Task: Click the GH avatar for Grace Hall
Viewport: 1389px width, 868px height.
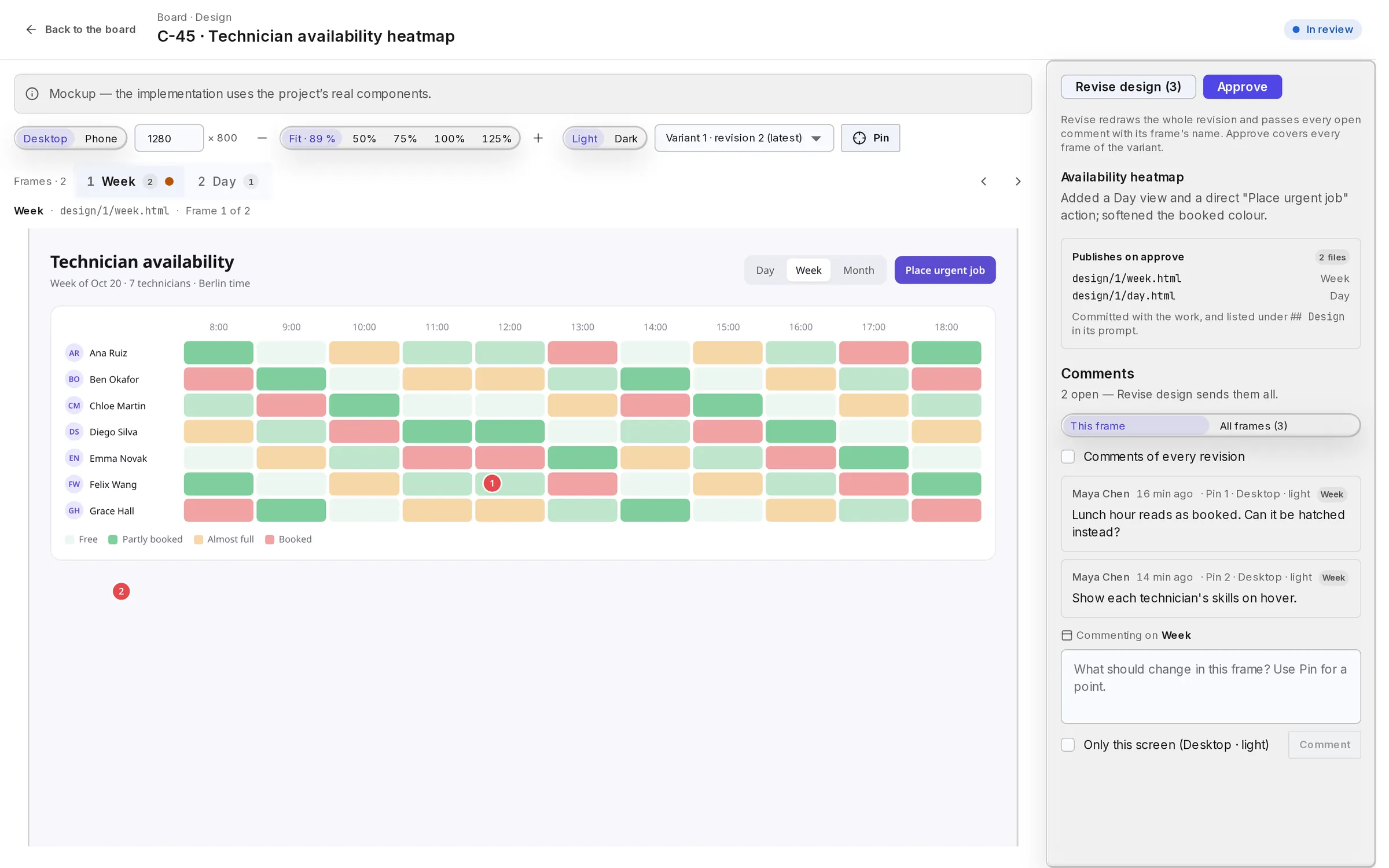Action: pyautogui.click(x=74, y=511)
